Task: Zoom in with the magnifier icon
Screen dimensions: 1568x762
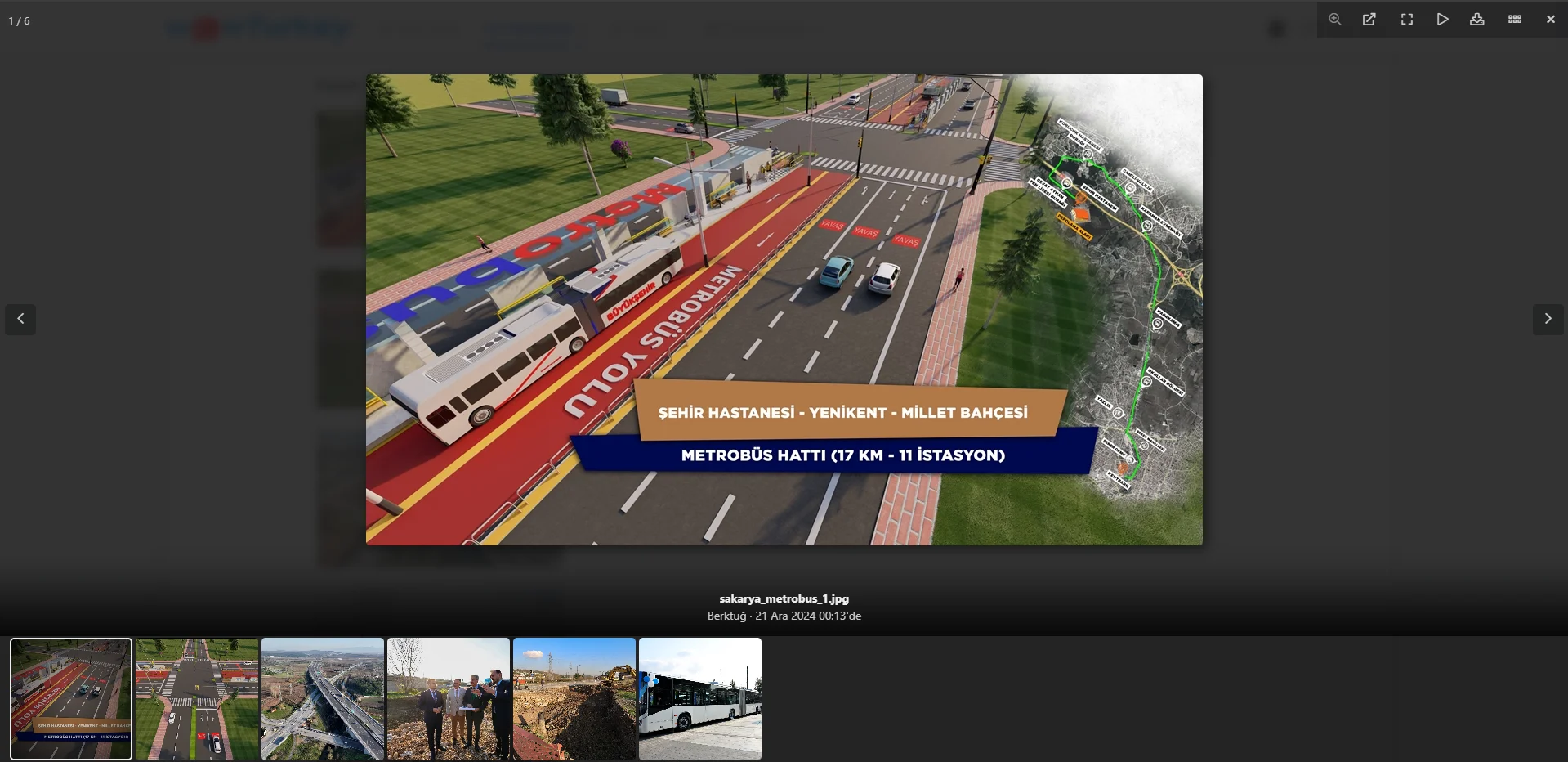Action: pyautogui.click(x=1334, y=20)
